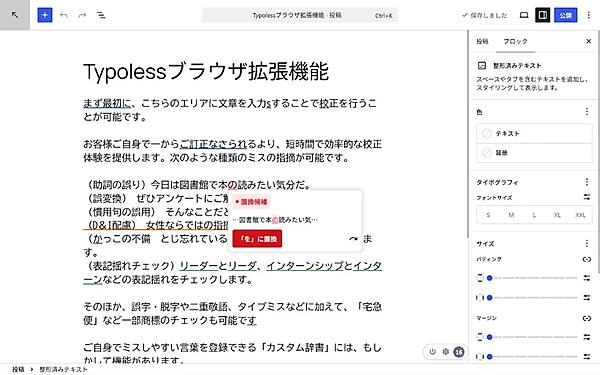Click the underlined word インターンシップ
The height and width of the screenshot is (375, 600).
click(305, 266)
